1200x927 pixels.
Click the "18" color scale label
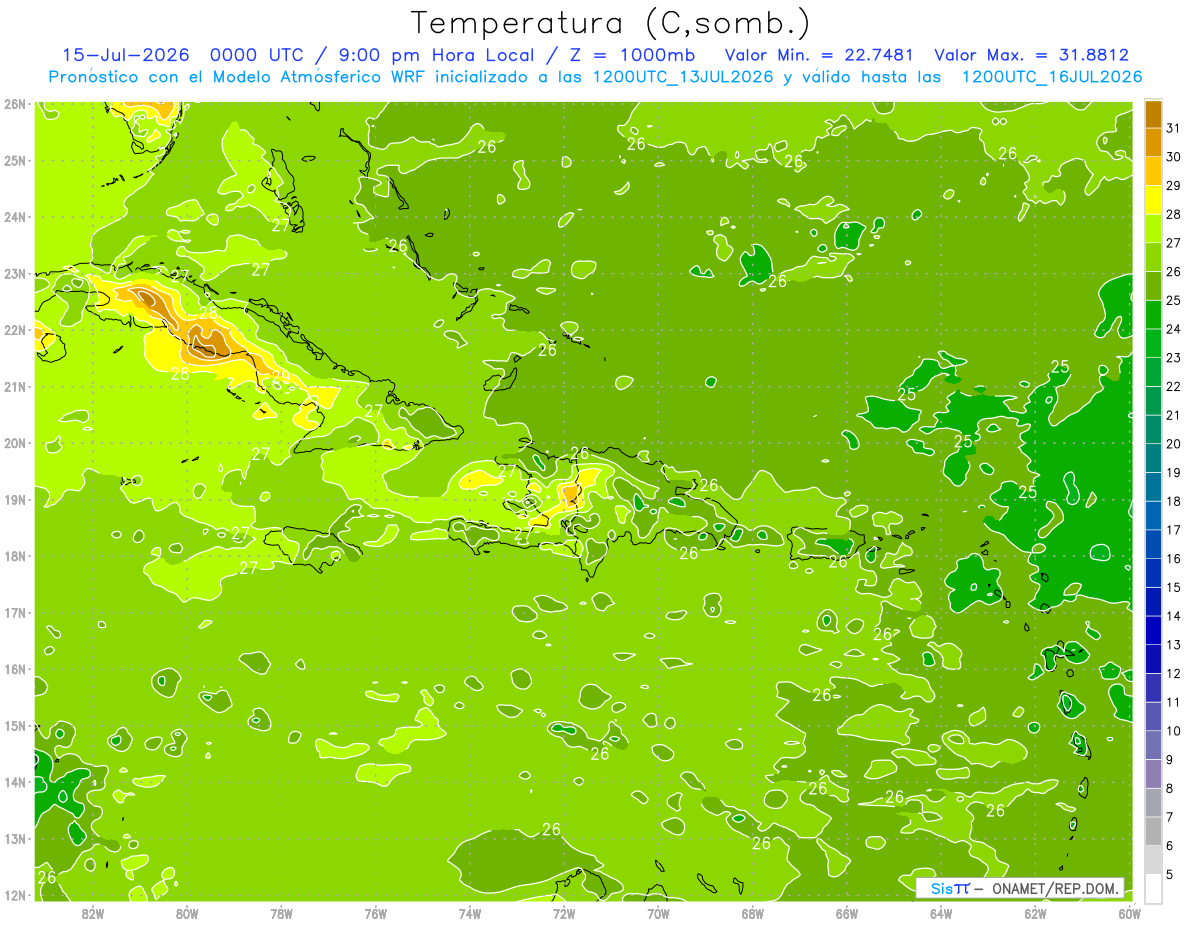coord(1174,501)
